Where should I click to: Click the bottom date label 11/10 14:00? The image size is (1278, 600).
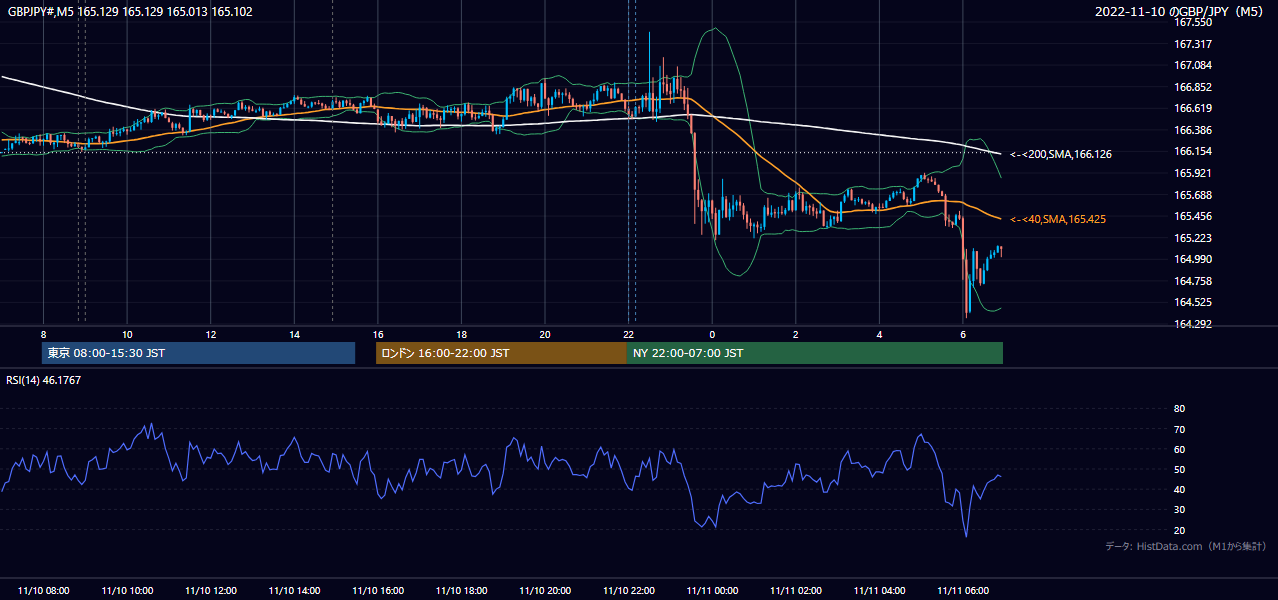pos(294,591)
